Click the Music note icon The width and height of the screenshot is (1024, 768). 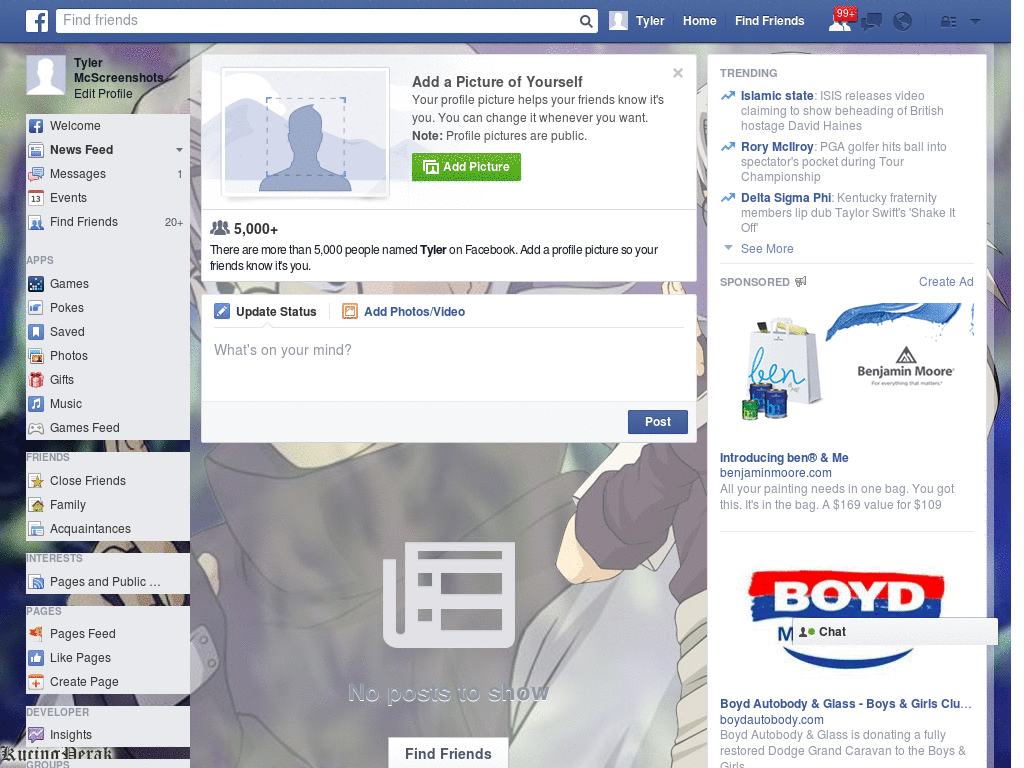point(36,404)
